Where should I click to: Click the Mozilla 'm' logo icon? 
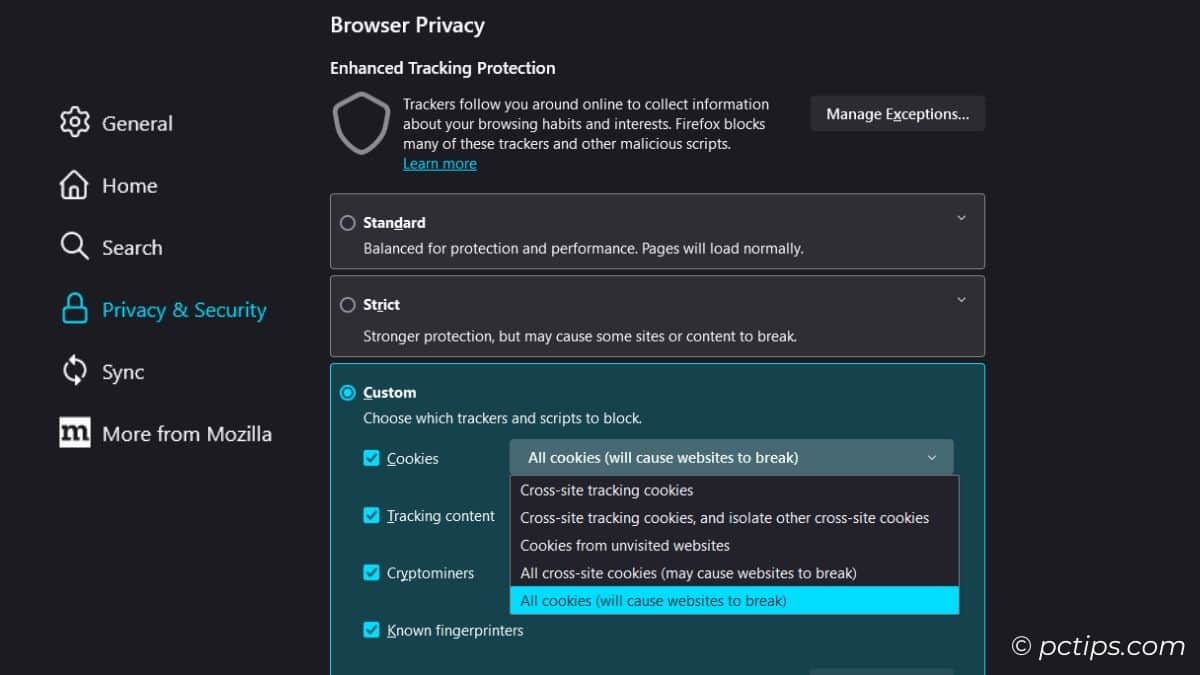coord(74,433)
